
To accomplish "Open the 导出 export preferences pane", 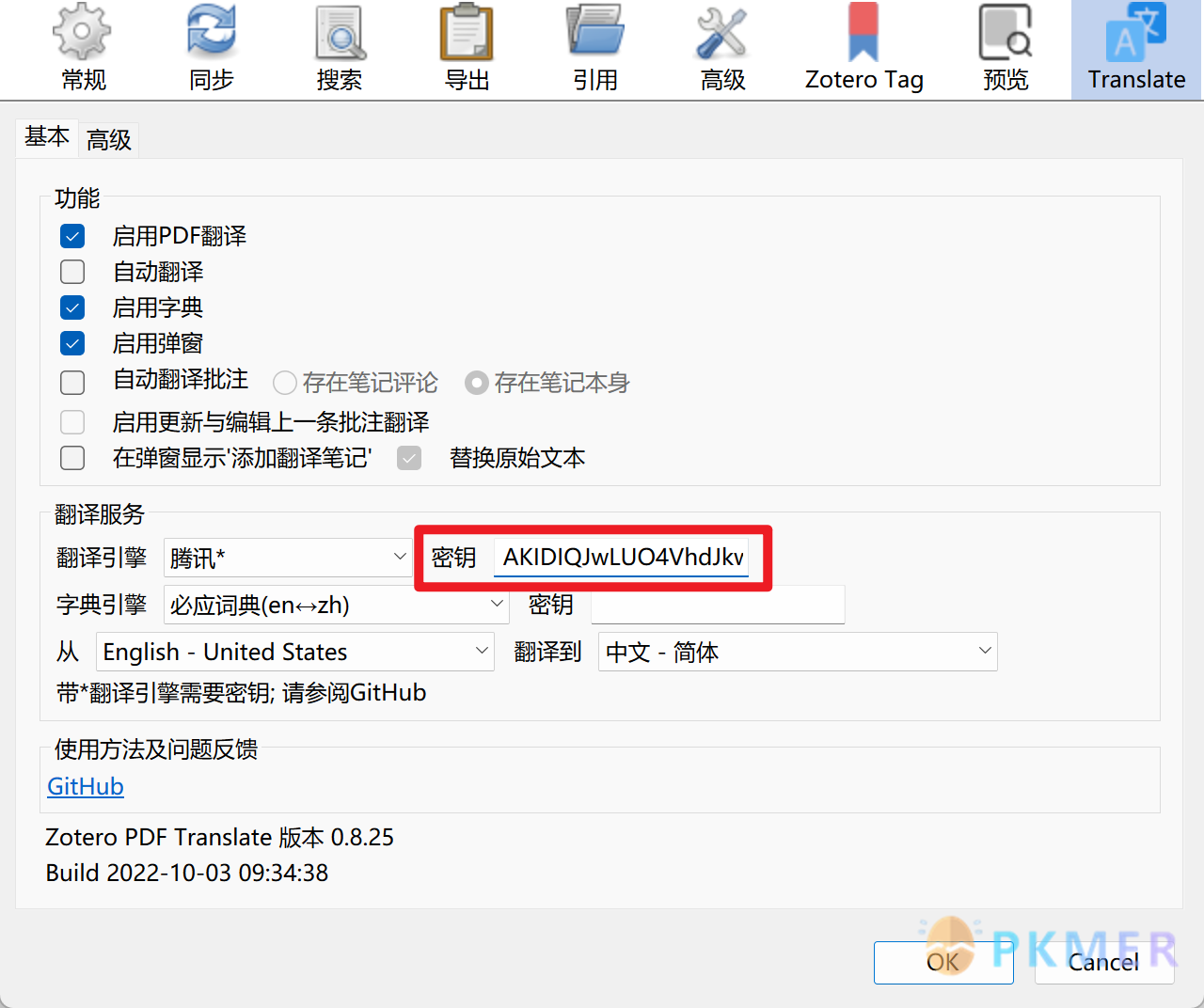I will [467, 49].
